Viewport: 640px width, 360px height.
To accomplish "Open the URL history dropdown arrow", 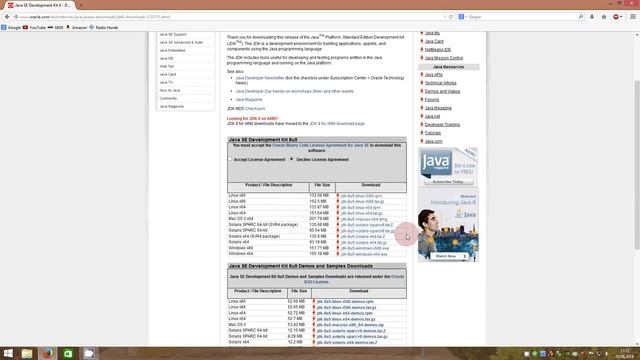I will [x=445, y=17].
